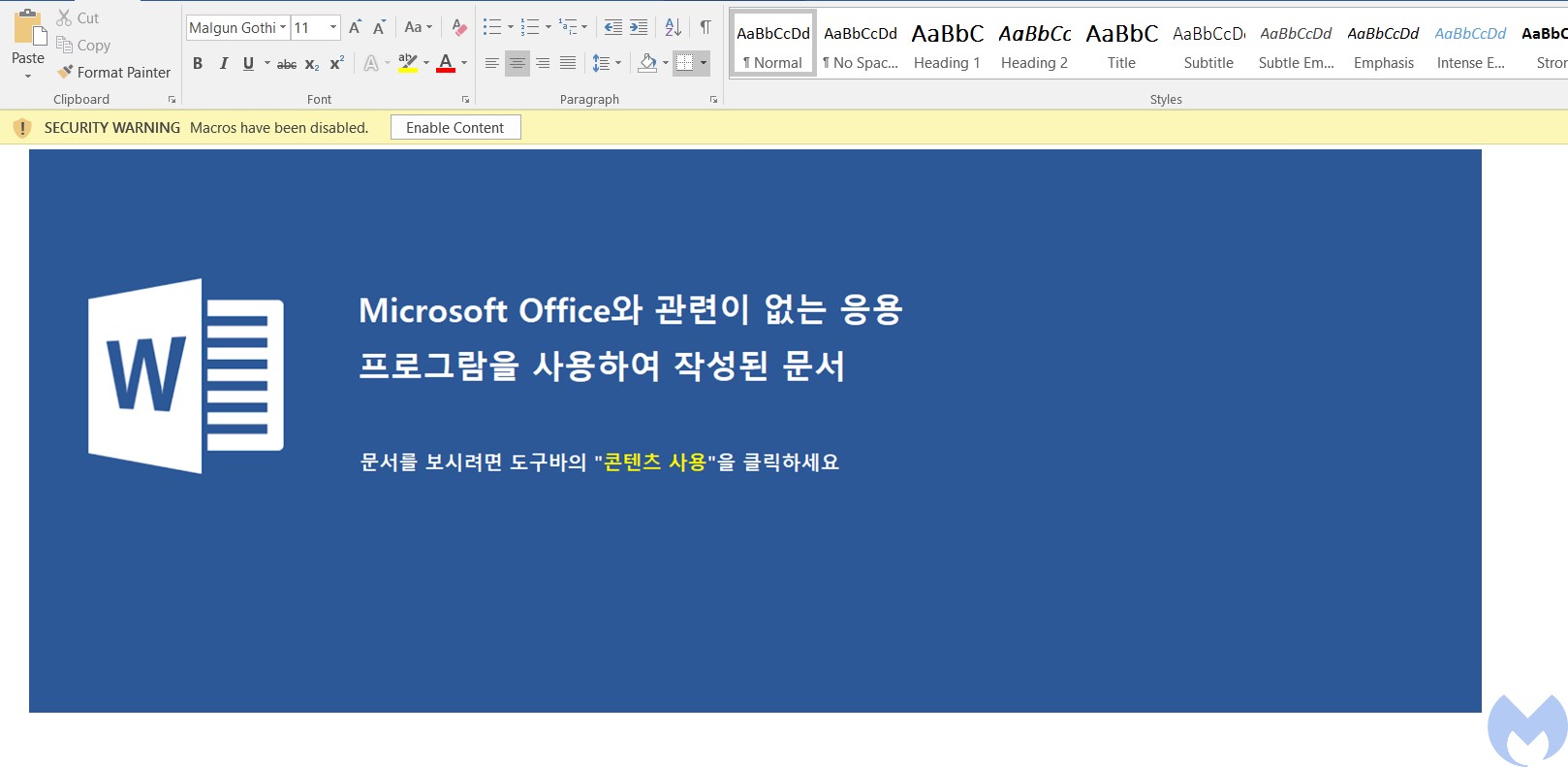Expand the font size dropdown
Viewport: 1568px width, 767px height.
click(333, 28)
